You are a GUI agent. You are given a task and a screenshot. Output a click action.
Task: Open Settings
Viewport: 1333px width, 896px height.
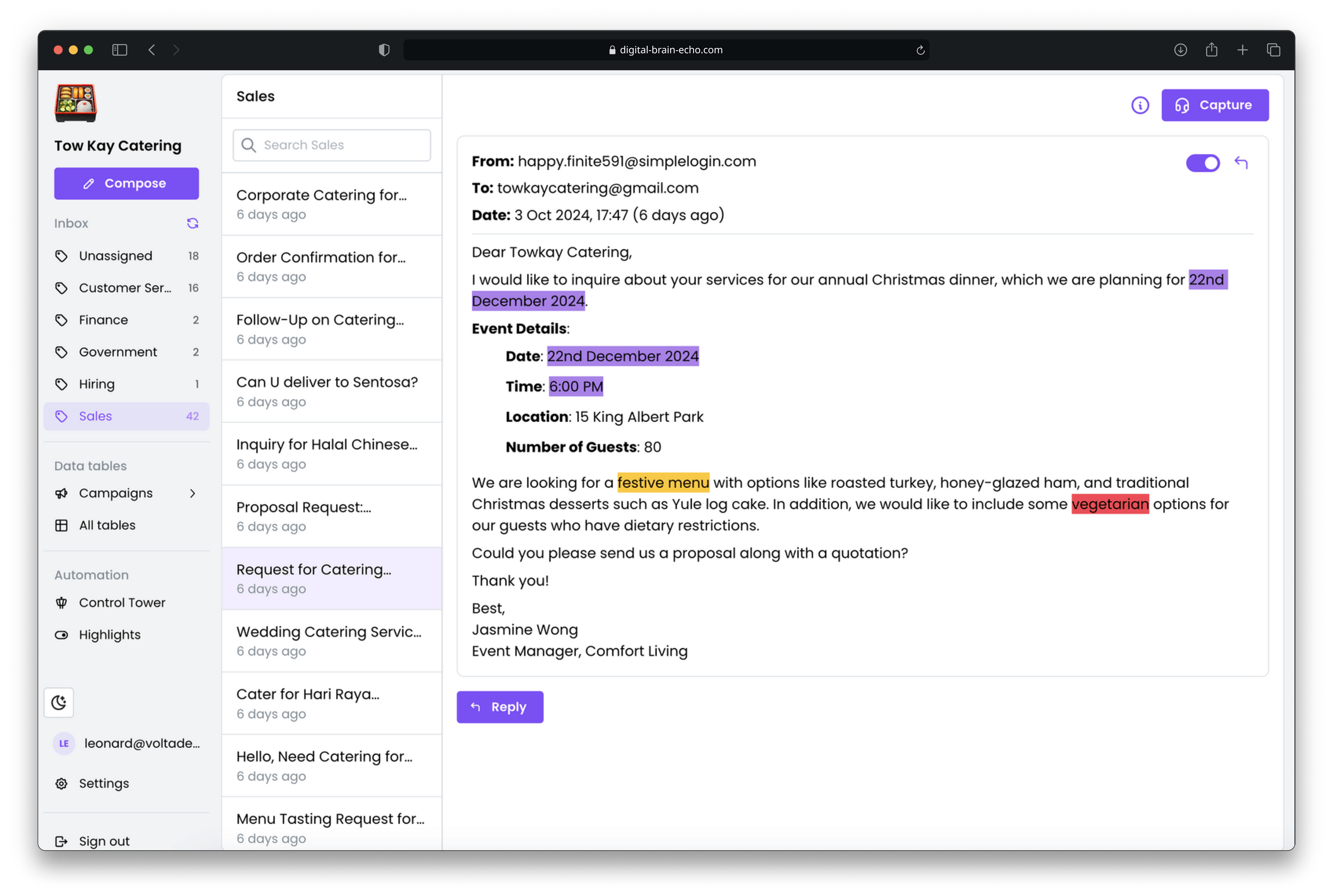tap(126, 783)
